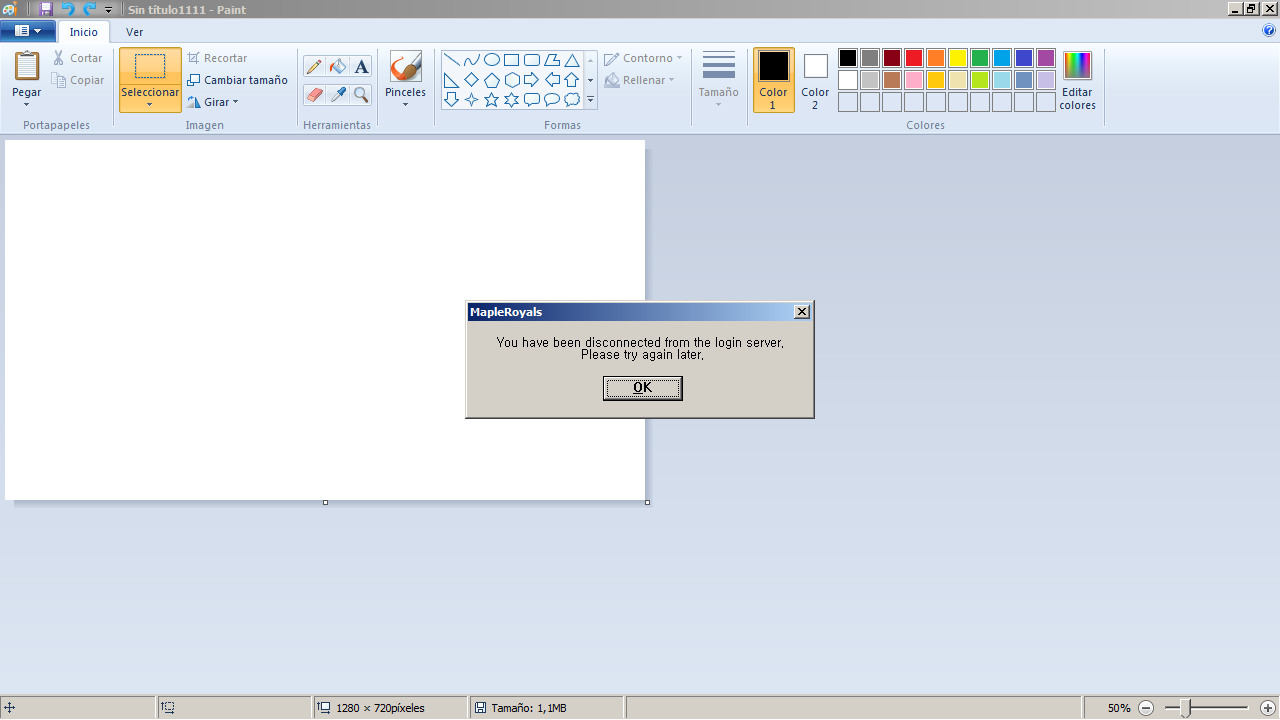Choose the Six-point star shape
The height and width of the screenshot is (720, 1280).
pos(511,100)
